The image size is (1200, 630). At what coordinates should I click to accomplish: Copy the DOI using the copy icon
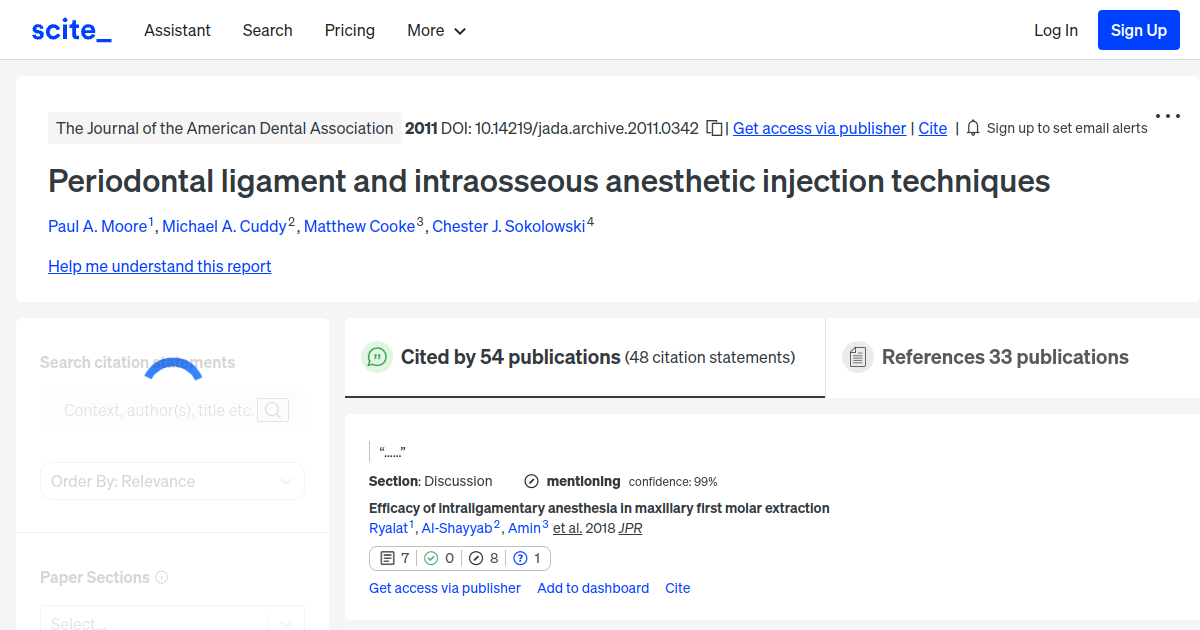715,128
